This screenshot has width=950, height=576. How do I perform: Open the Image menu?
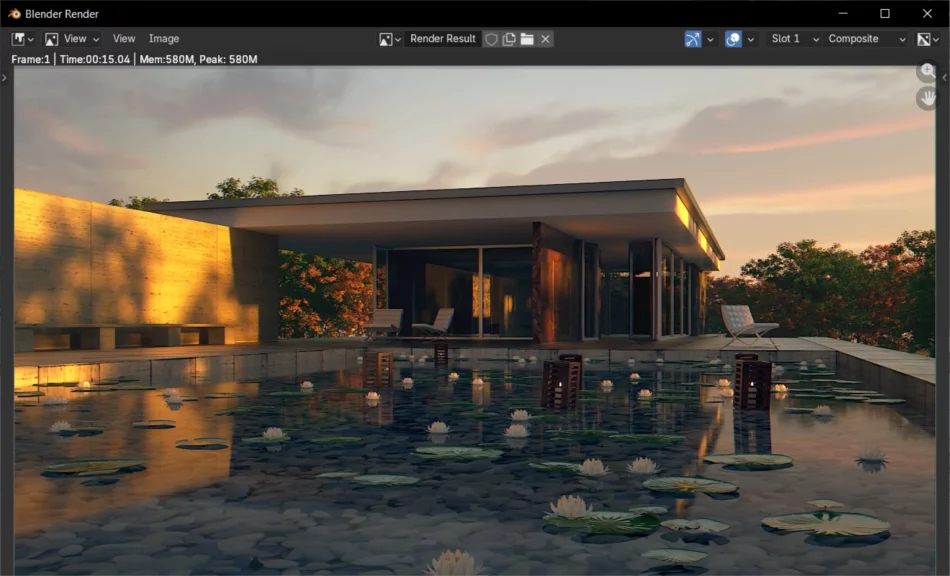164,39
